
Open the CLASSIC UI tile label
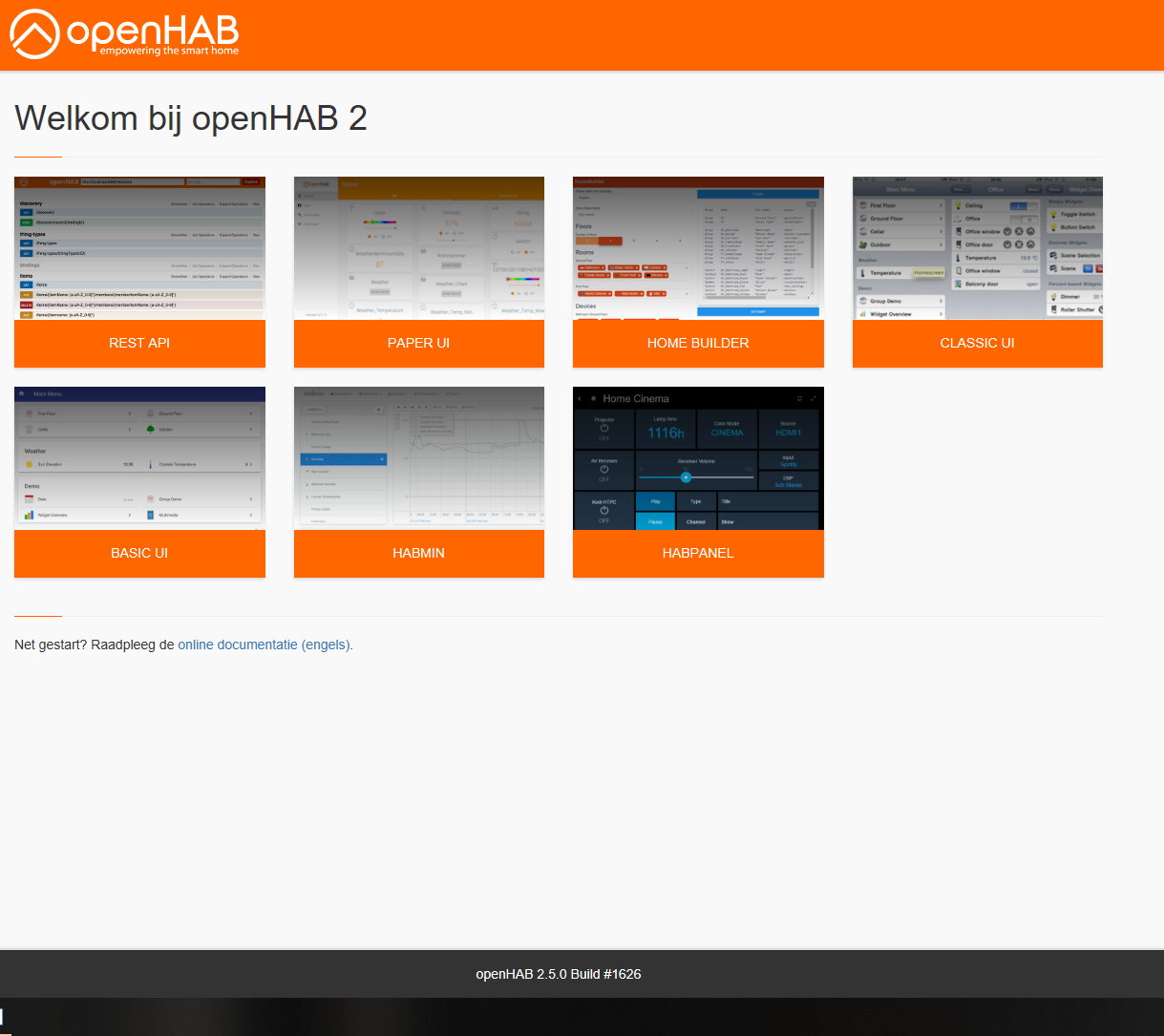[977, 343]
